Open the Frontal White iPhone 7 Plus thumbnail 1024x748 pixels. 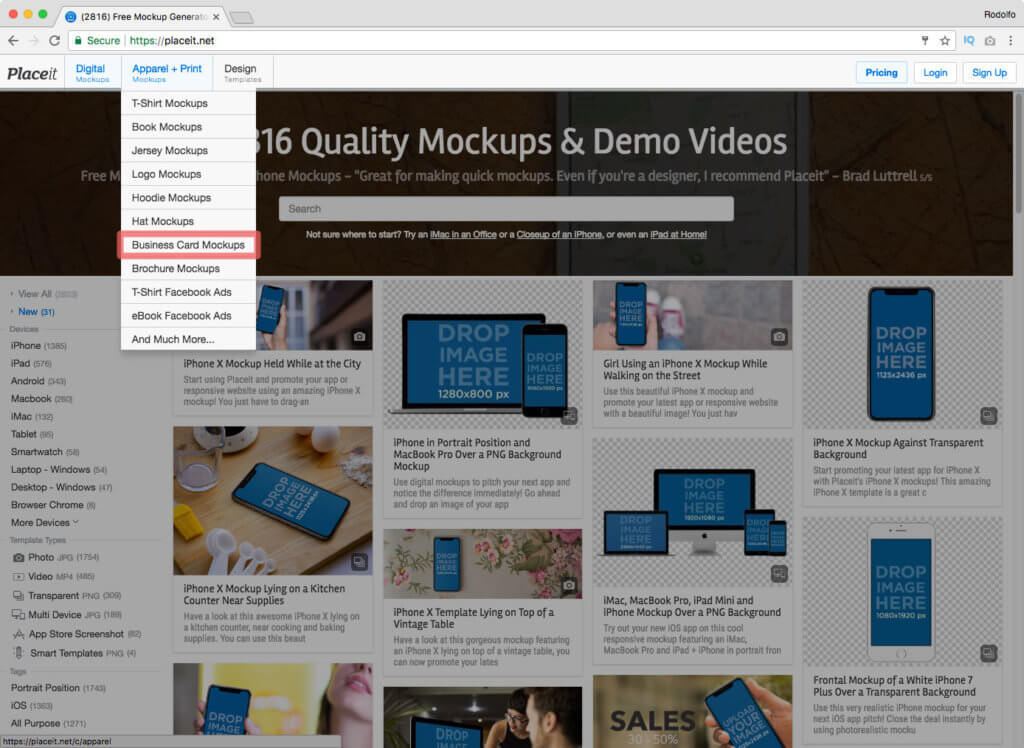tap(902, 591)
